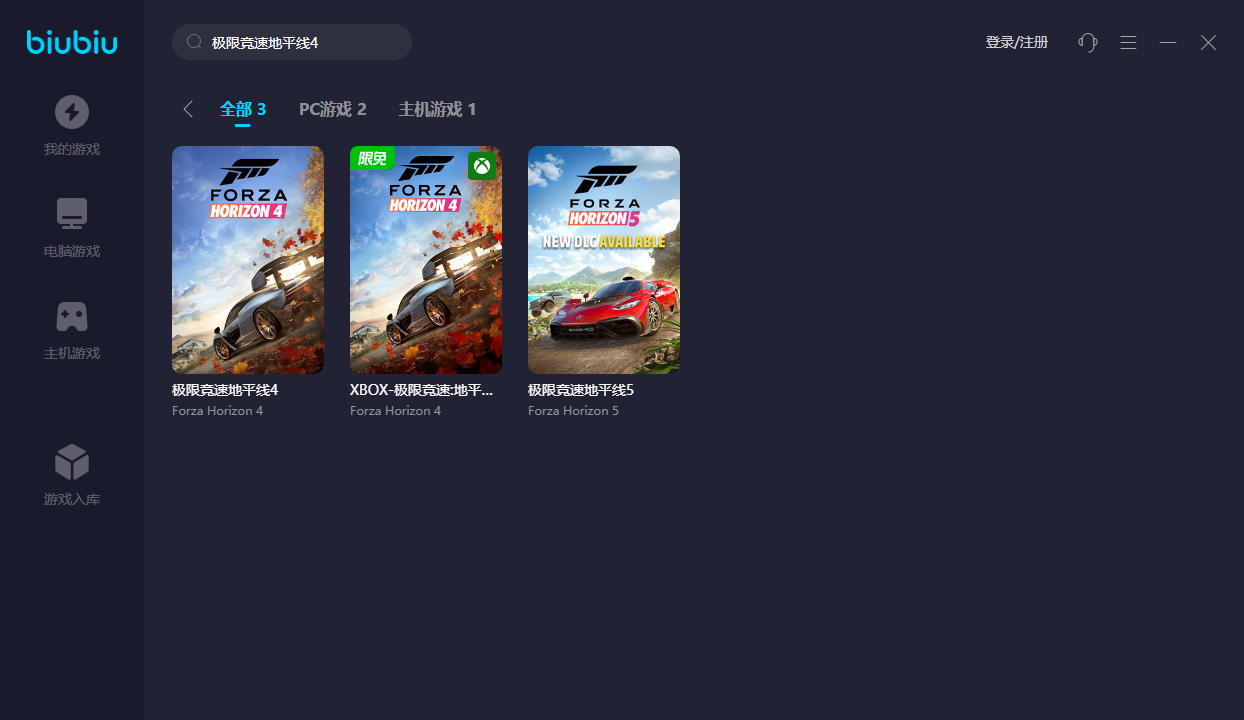
Task: Click the search field containing 极限竞速地平线4
Action: coord(300,43)
